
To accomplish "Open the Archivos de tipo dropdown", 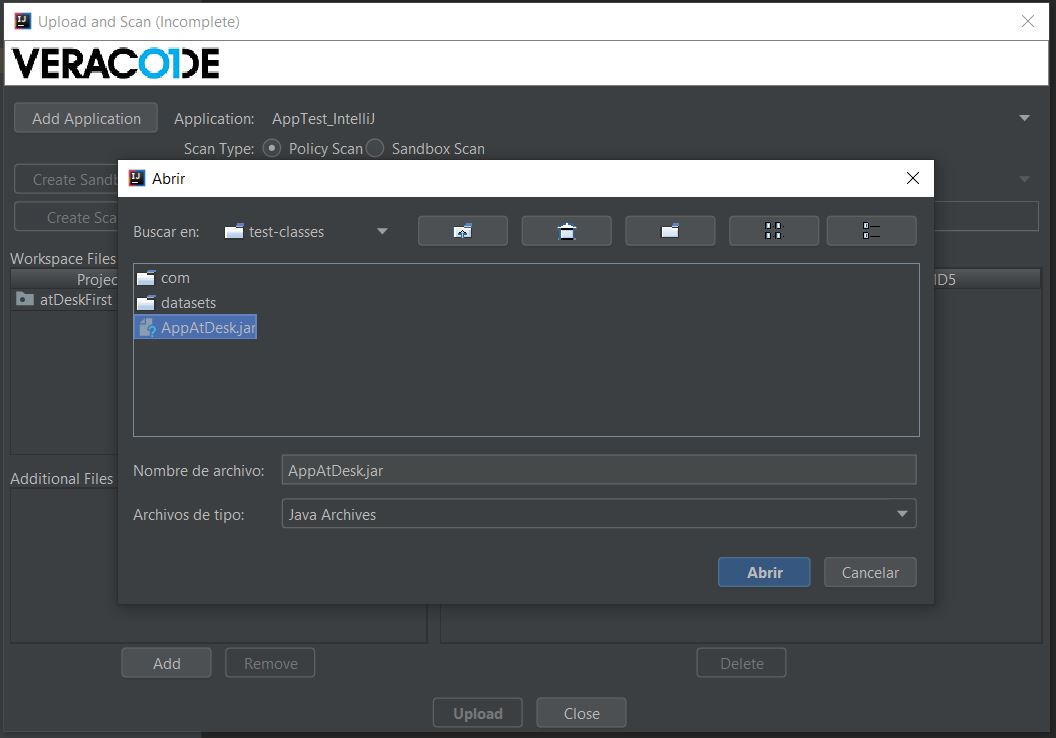I will tap(599, 514).
